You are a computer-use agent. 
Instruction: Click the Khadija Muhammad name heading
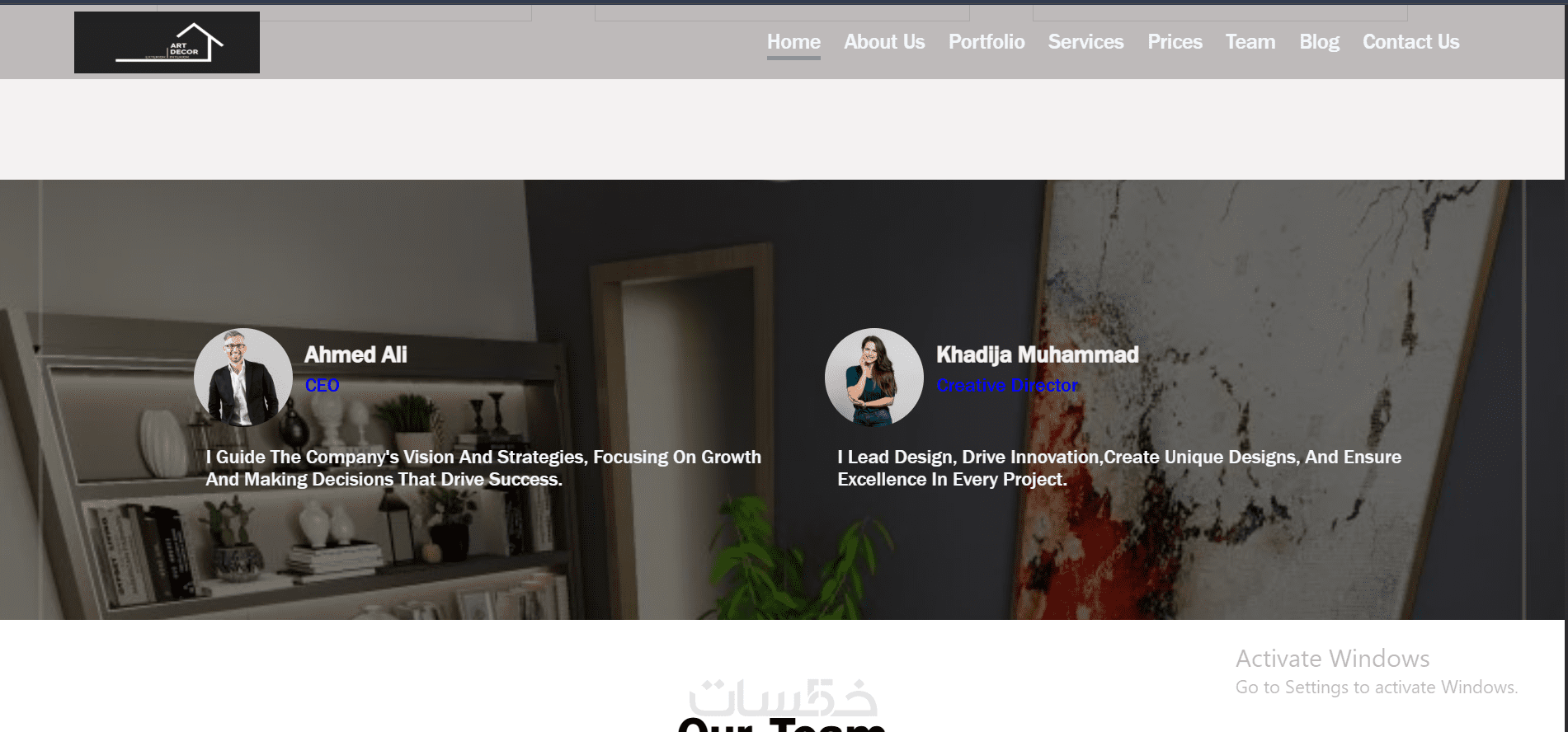click(x=1038, y=354)
